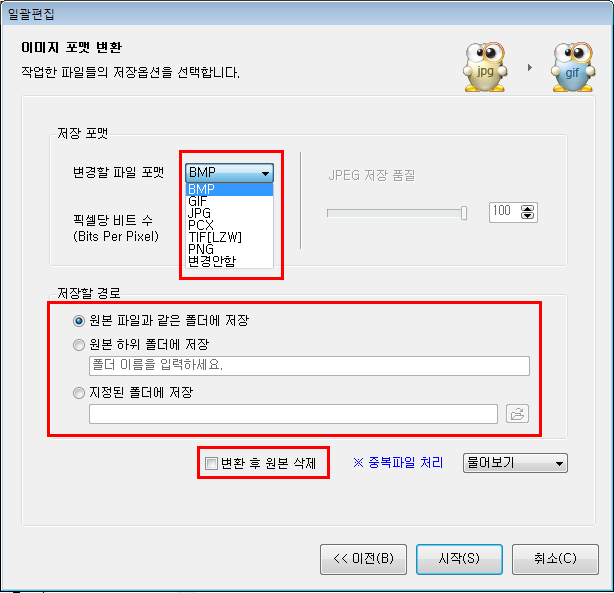Click the 시작(S) start button
The image size is (614, 593).
[x=459, y=559]
